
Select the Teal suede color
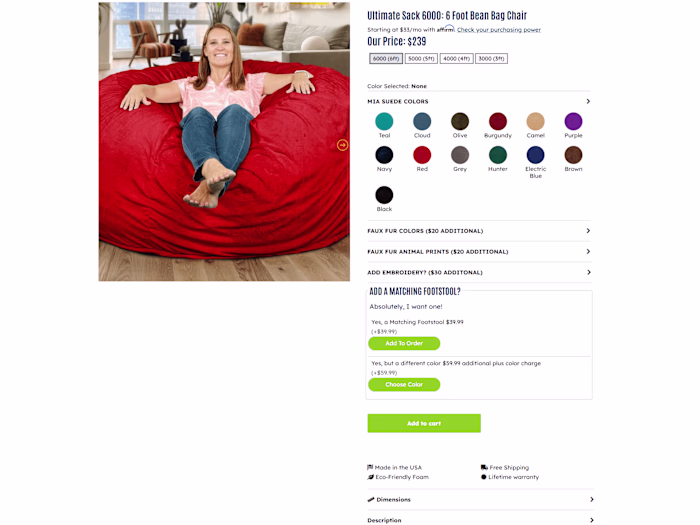(x=384, y=121)
